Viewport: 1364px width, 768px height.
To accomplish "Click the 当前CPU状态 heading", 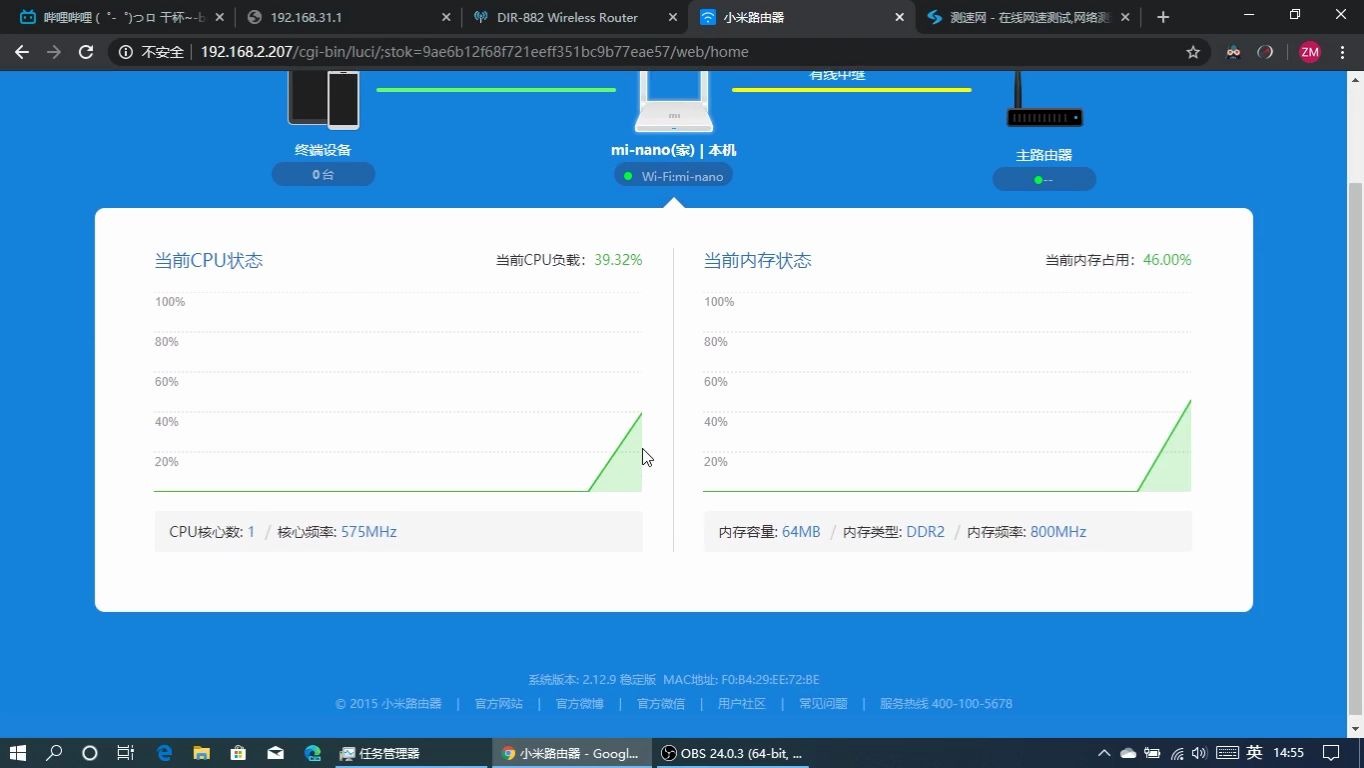I will coord(209,260).
